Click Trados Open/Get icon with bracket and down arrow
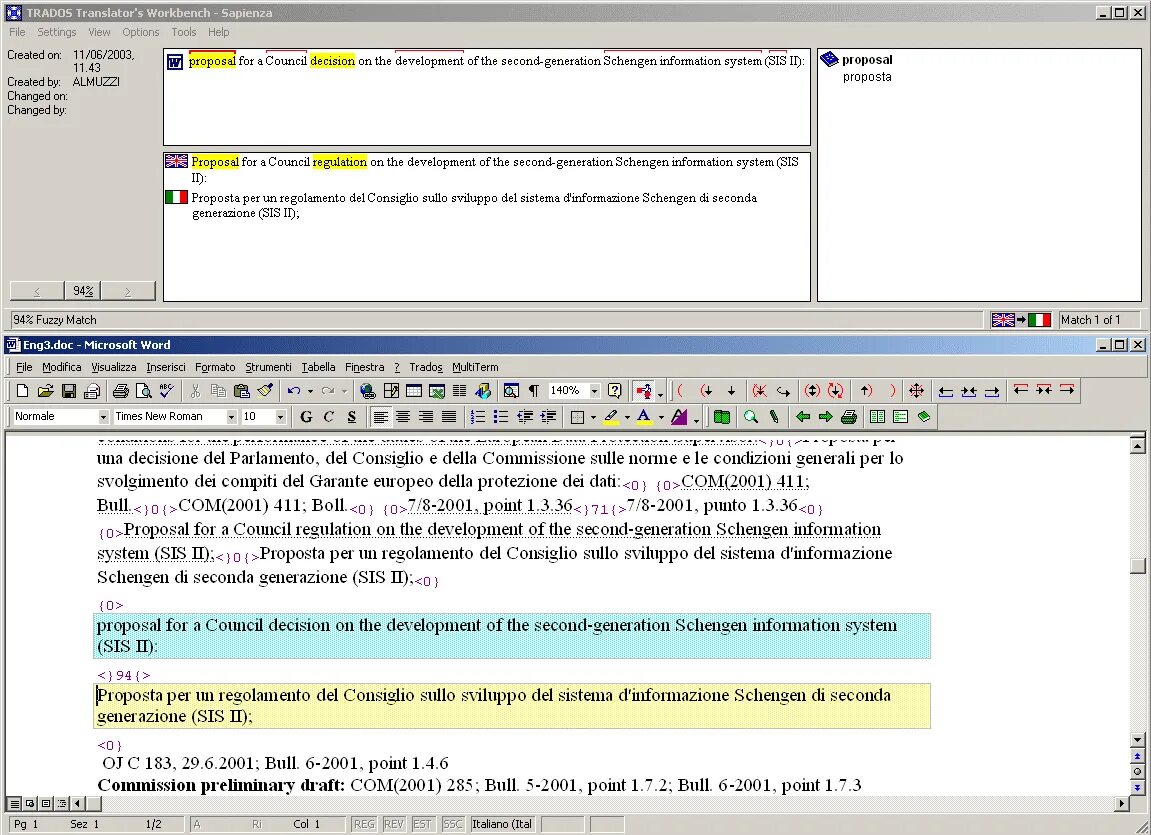Viewport: 1151px width, 835px height. pyautogui.click(x=706, y=391)
